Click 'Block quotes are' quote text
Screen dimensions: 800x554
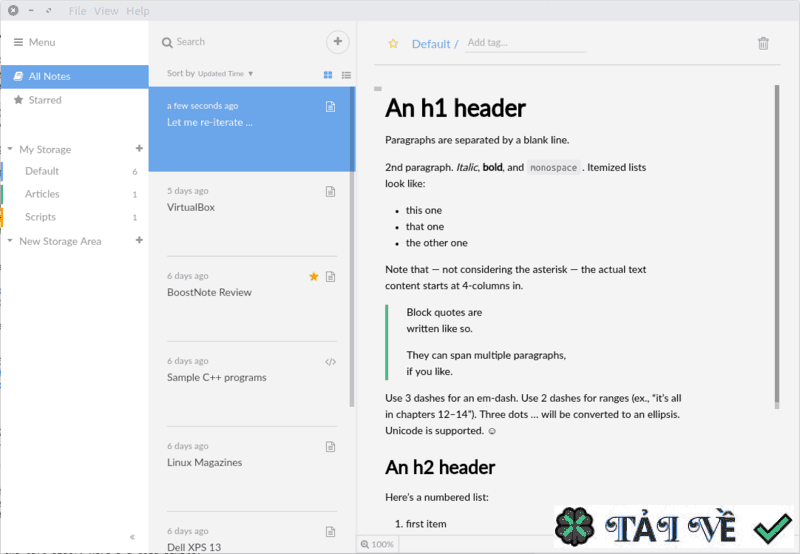pyautogui.click(x=444, y=313)
